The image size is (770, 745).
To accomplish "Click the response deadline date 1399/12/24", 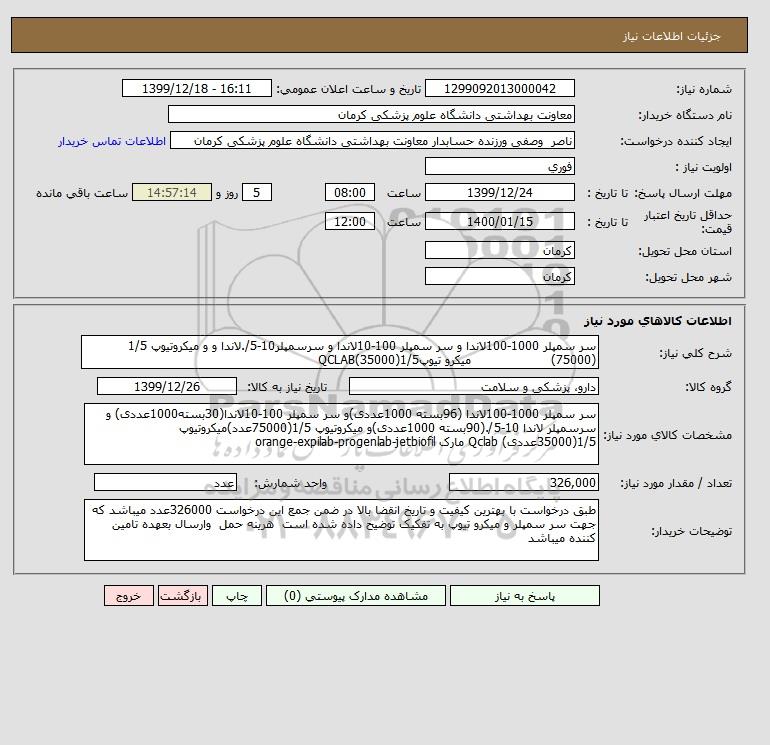I will [499, 193].
